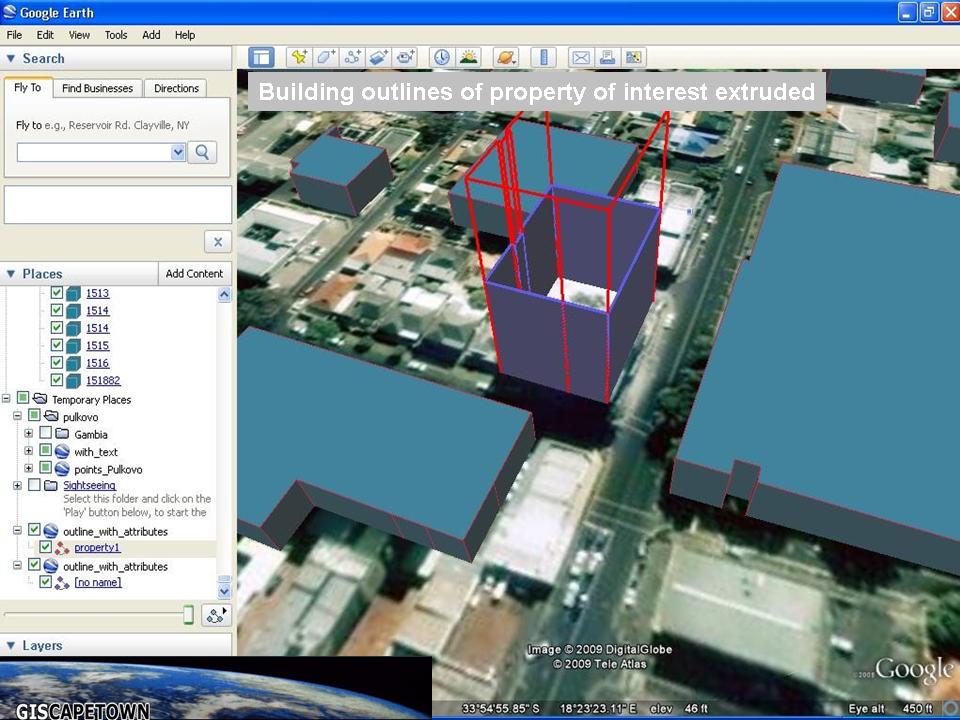960x720 pixels.
Task: Click the search magnifier button
Action: coord(202,152)
